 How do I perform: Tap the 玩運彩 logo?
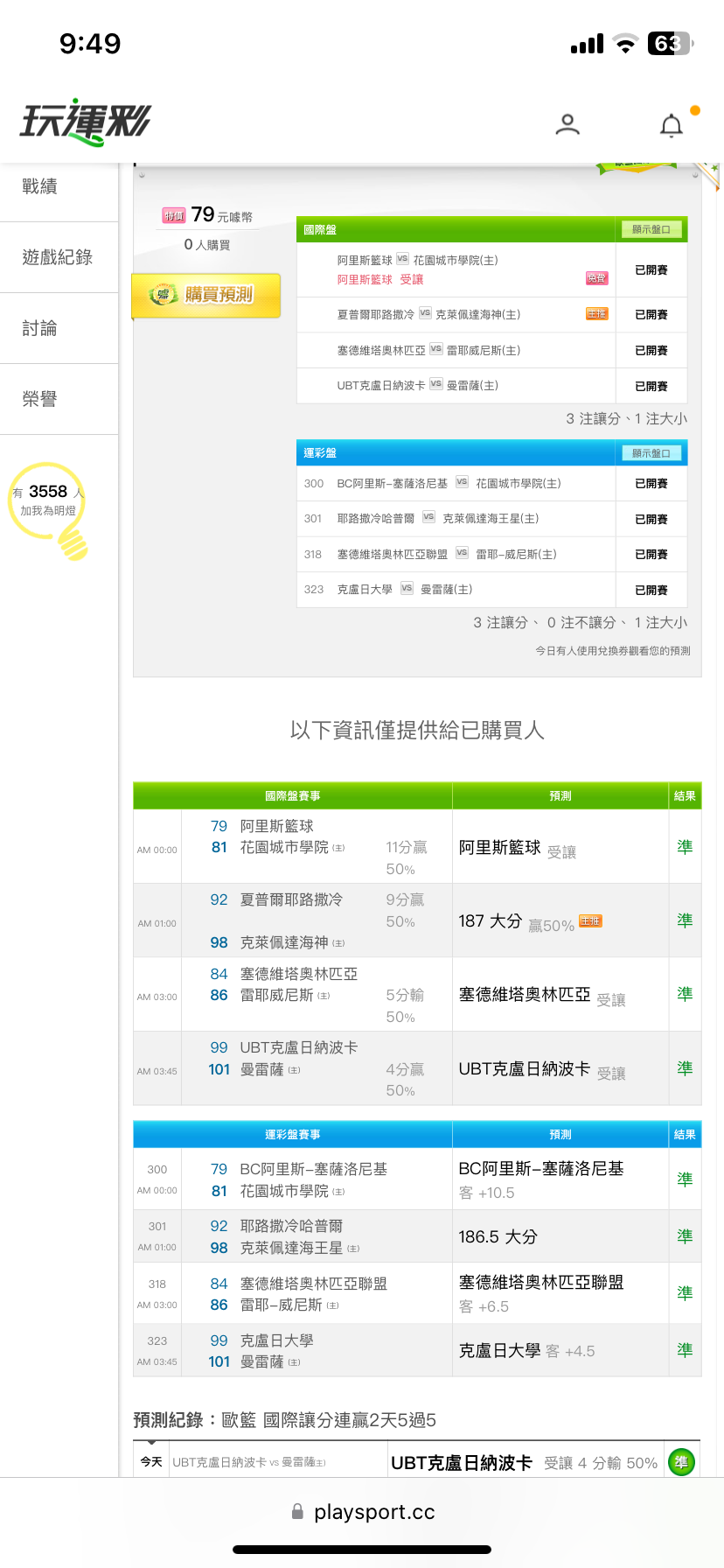(x=86, y=122)
